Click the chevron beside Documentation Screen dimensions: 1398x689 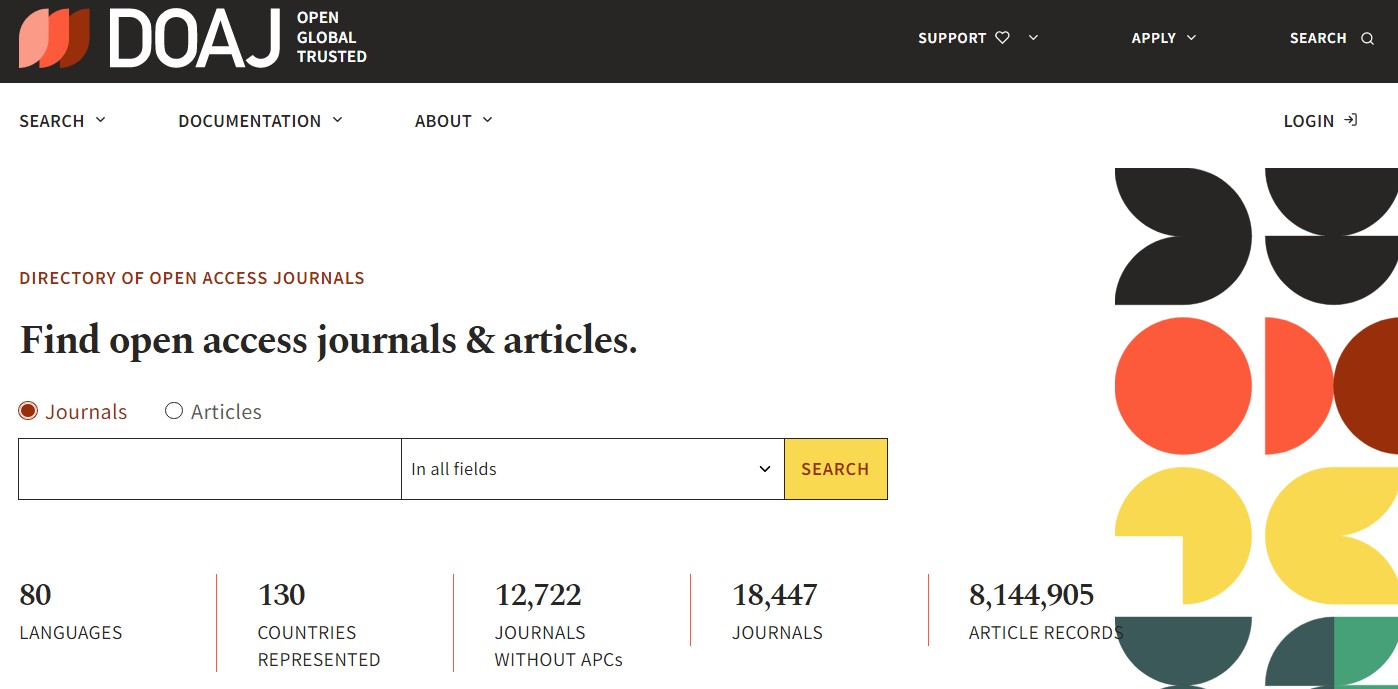click(x=337, y=120)
